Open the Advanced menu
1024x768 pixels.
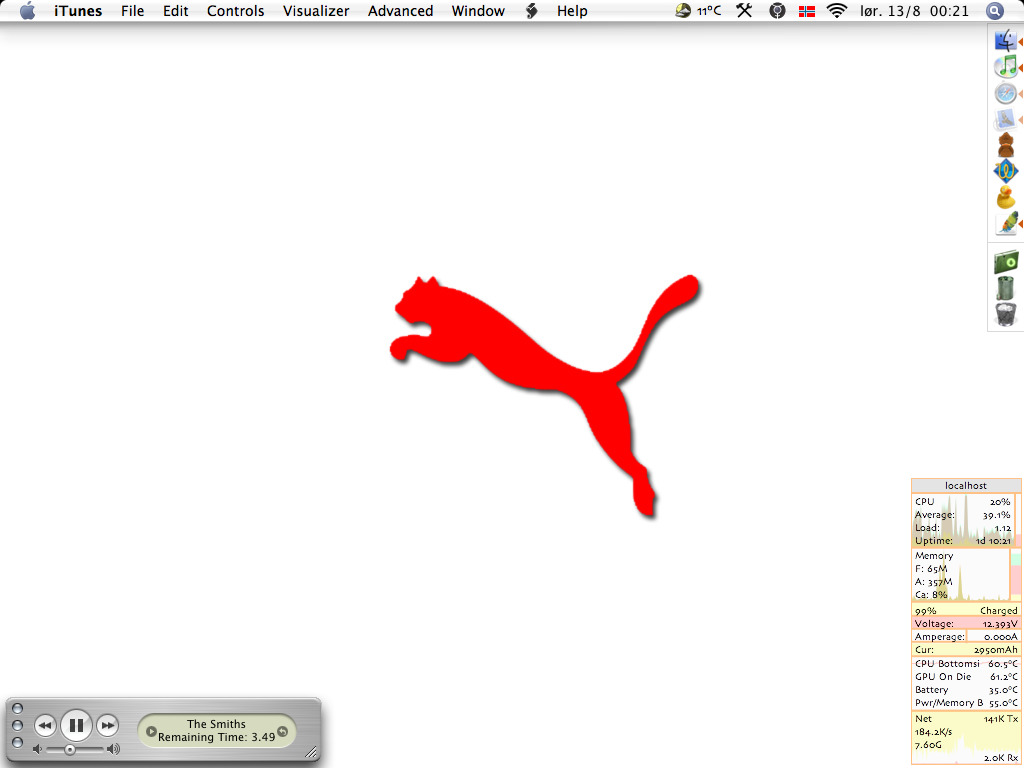click(x=400, y=11)
